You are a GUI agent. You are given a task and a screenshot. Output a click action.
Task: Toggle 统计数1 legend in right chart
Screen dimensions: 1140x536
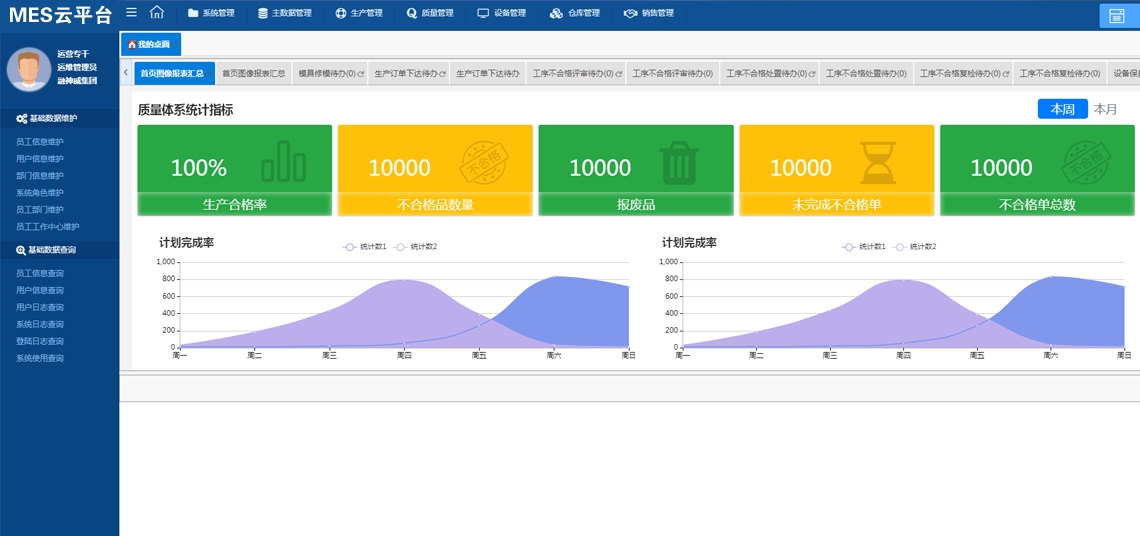coord(865,246)
